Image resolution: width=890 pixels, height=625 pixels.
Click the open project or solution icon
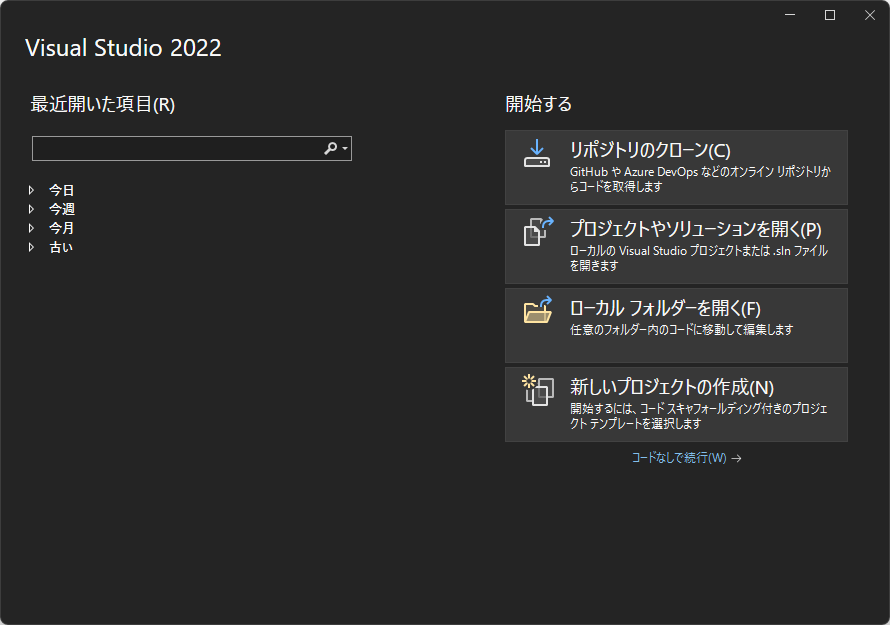coord(538,232)
